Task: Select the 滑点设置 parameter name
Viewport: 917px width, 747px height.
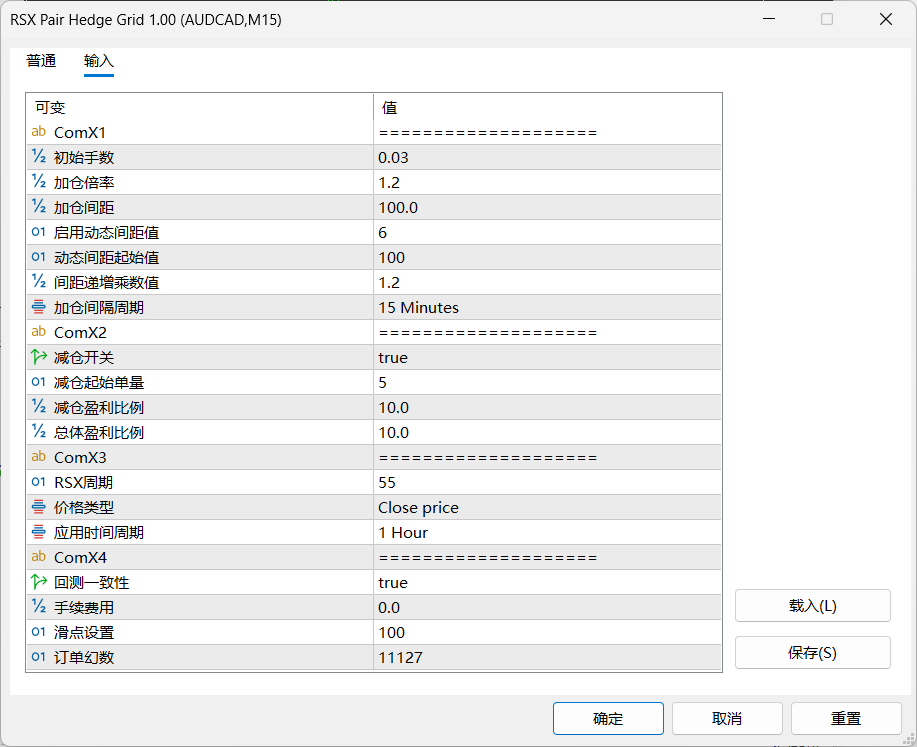Action: (x=84, y=632)
